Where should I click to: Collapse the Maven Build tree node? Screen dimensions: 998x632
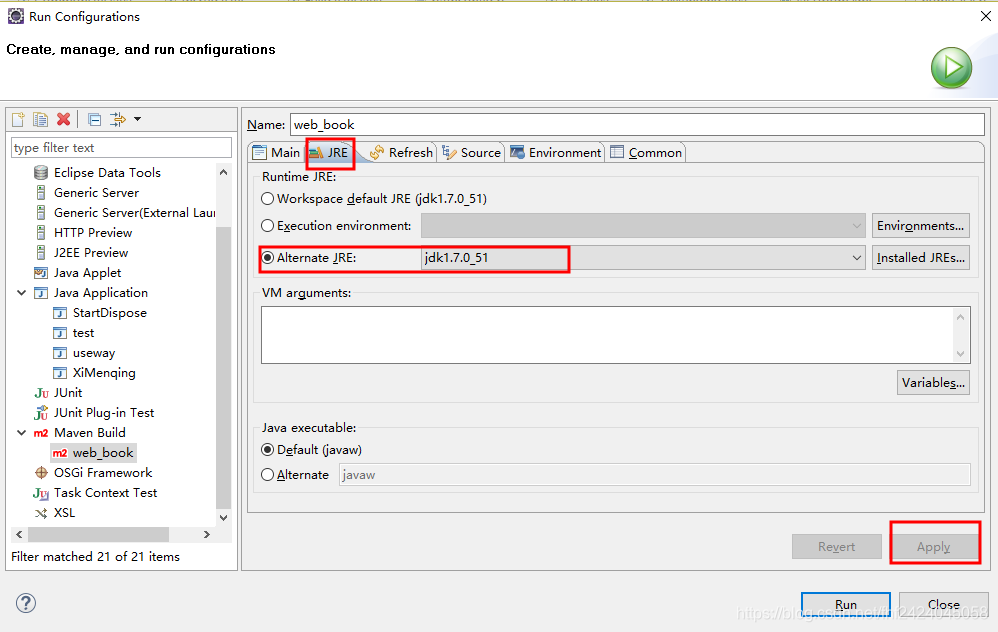click(22, 433)
